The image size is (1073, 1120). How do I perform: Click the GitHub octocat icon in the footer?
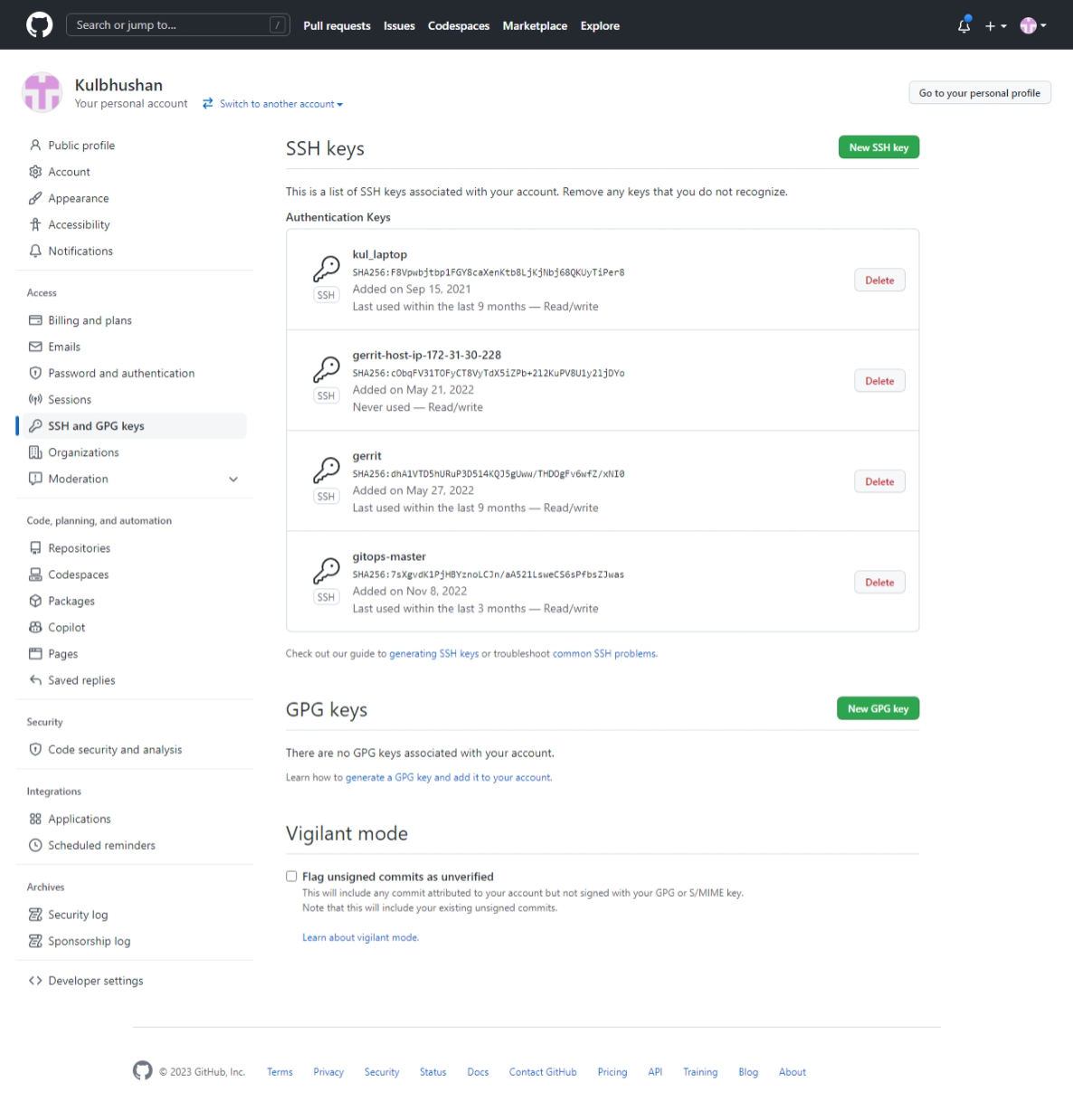click(x=142, y=1070)
